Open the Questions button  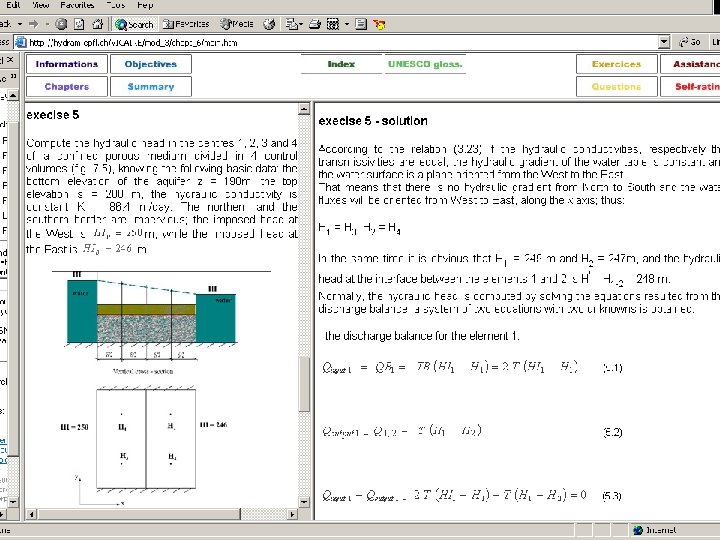click(616, 87)
